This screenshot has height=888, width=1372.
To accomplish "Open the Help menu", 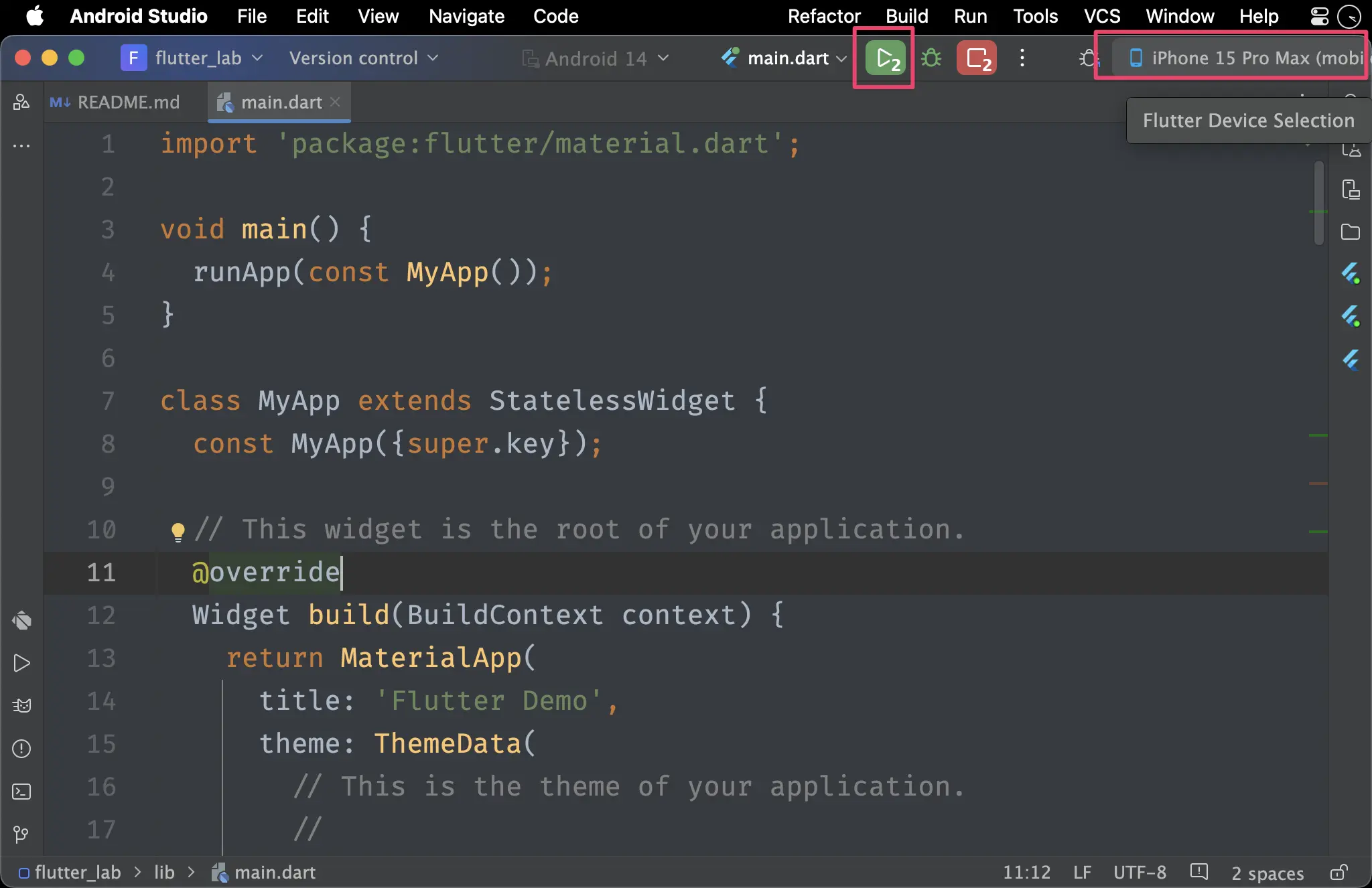I will click(1259, 16).
